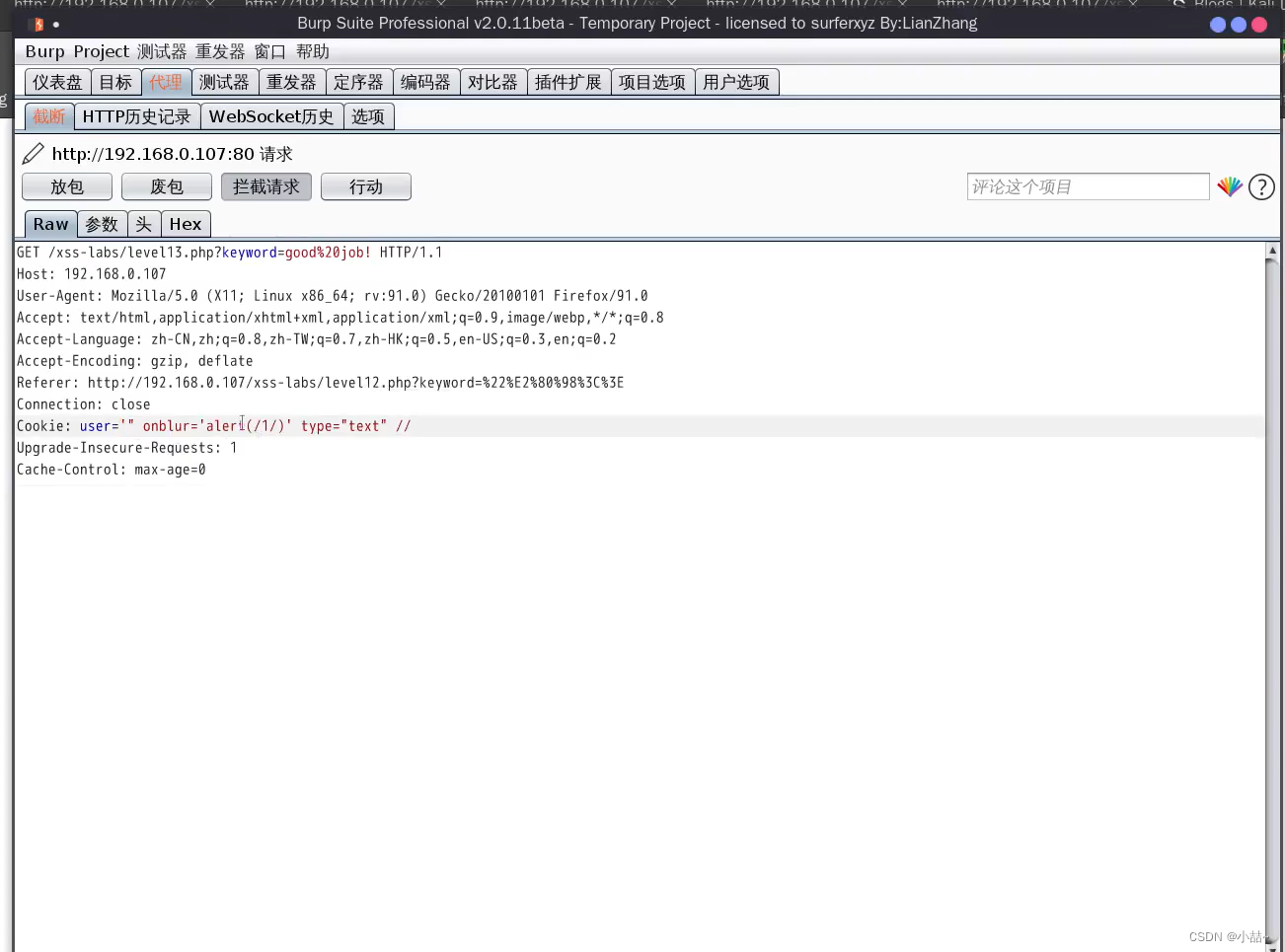Screen dimensions: 1285x952
Task: Select the 截断 sub-tab
Action: [x=49, y=116]
